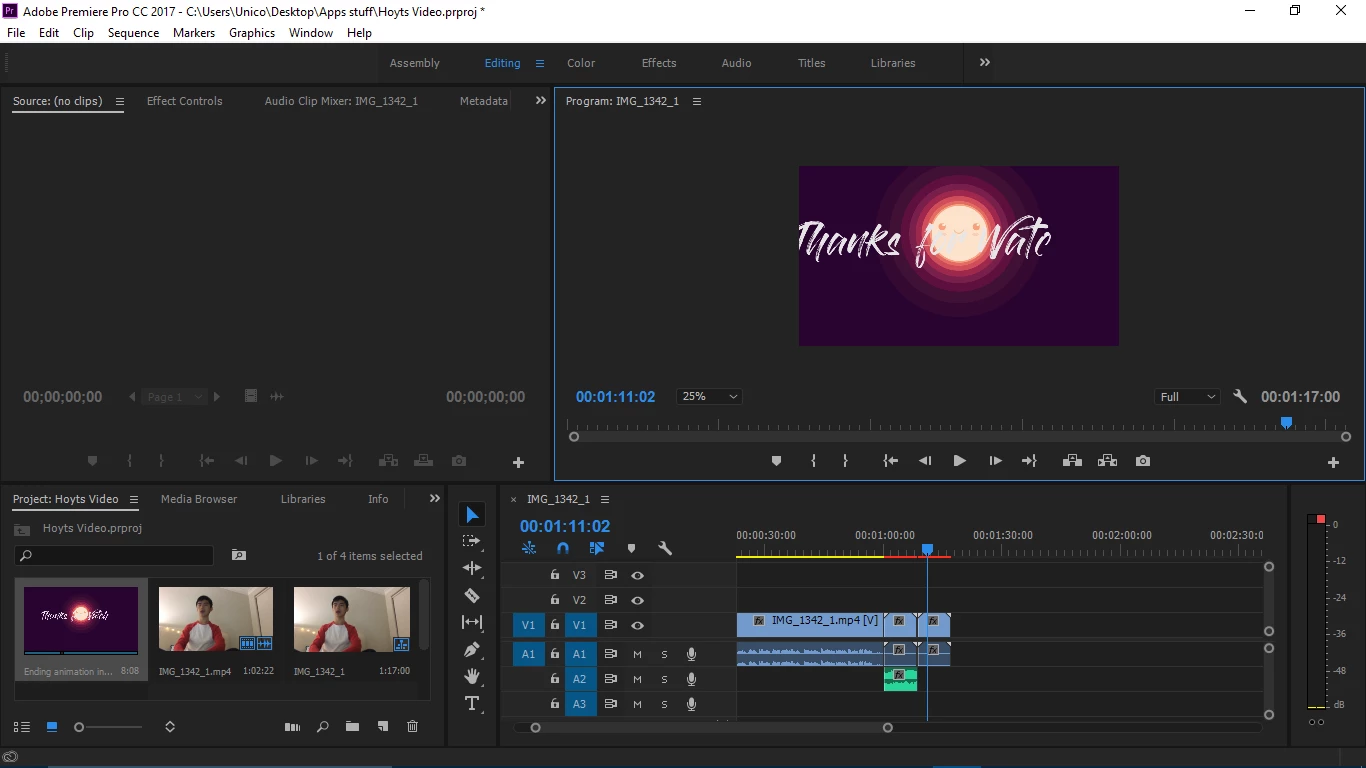Screen dimensions: 1366x768
Task: Hide track V2 with eye icon
Action: pos(637,600)
